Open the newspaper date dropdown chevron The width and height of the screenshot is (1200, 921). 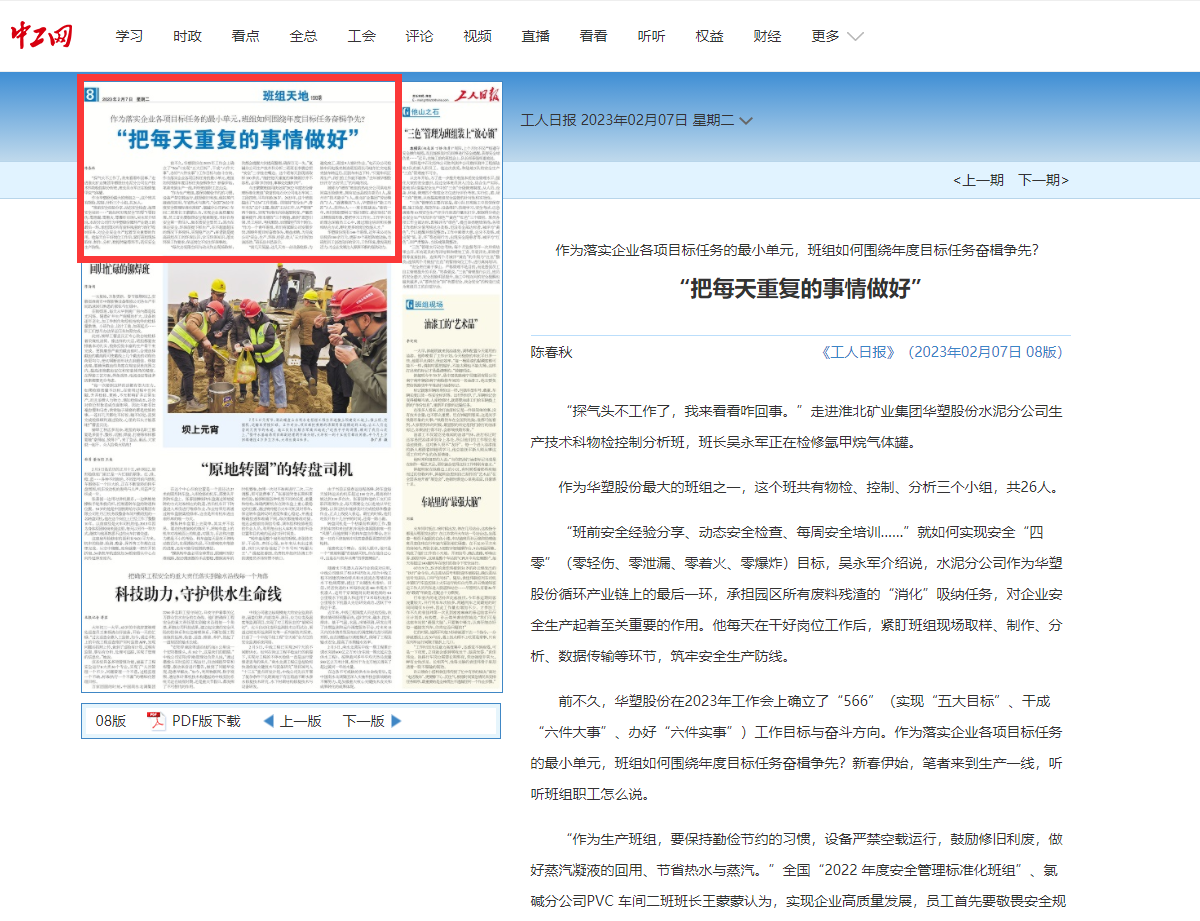point(745,121)
